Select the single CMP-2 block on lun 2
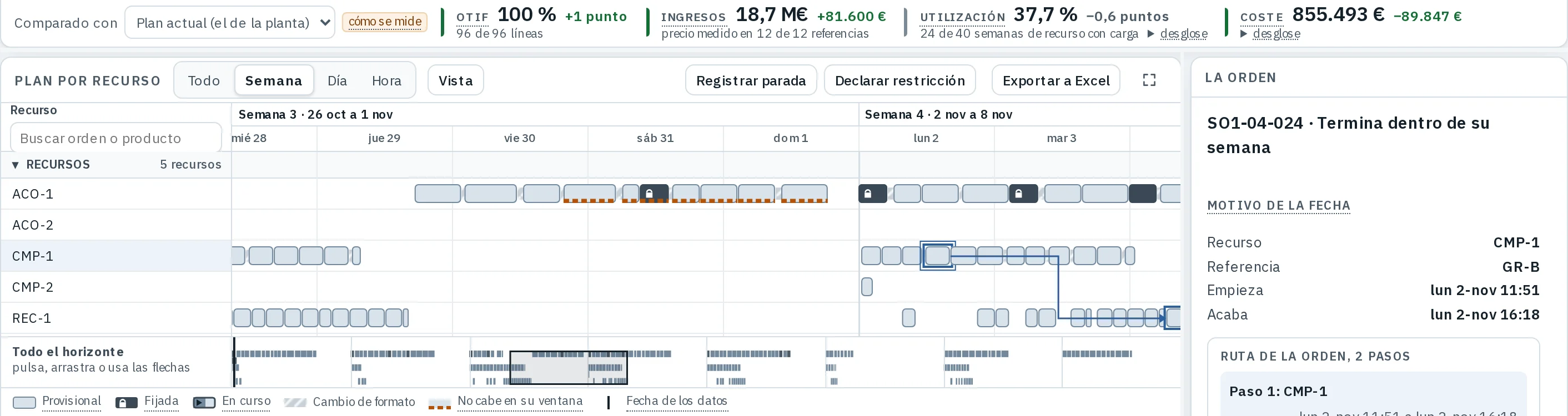The width and height of the screenshot is (1568, 416). pos(867,286)
